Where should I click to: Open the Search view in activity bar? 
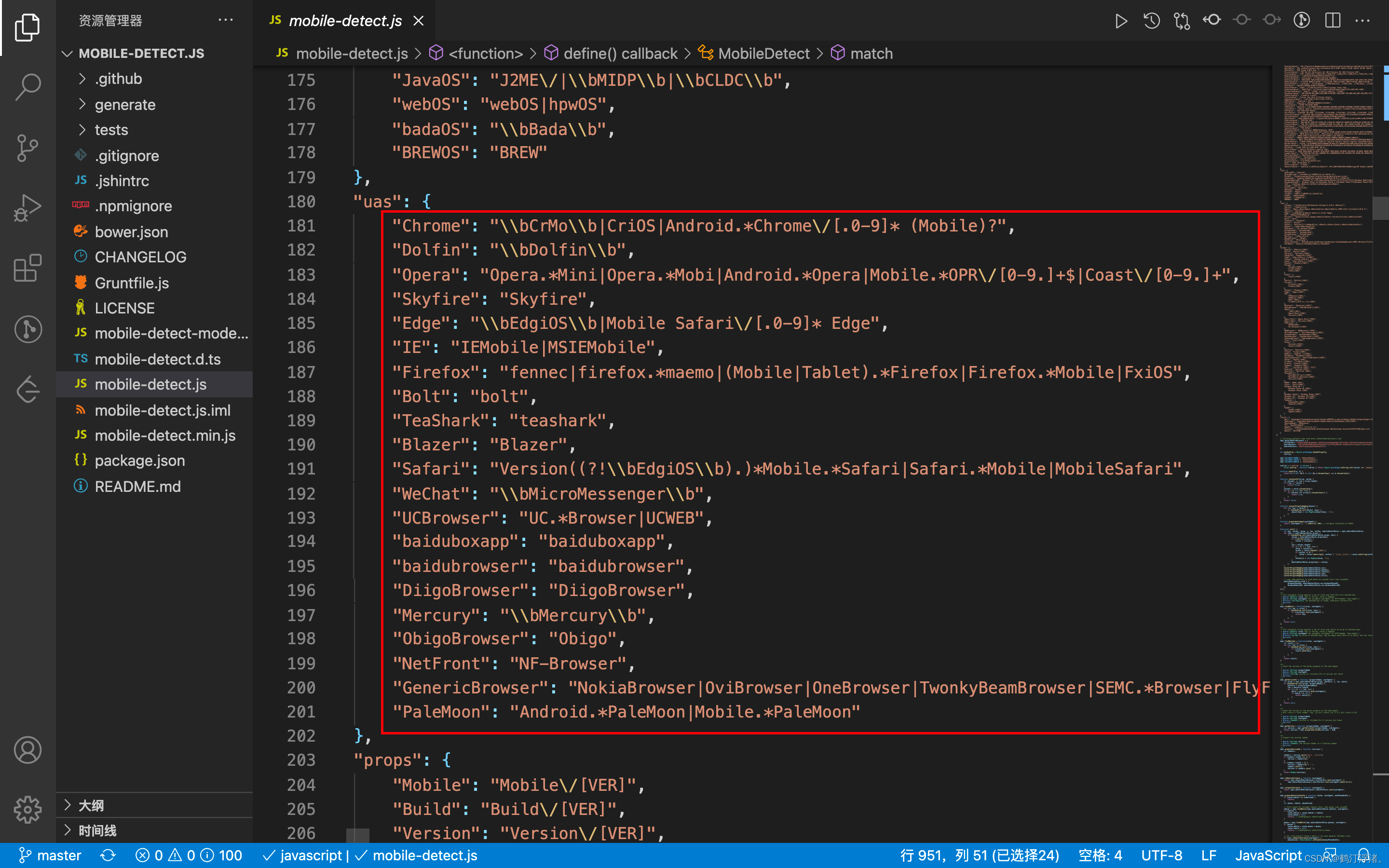pos(27,87)
